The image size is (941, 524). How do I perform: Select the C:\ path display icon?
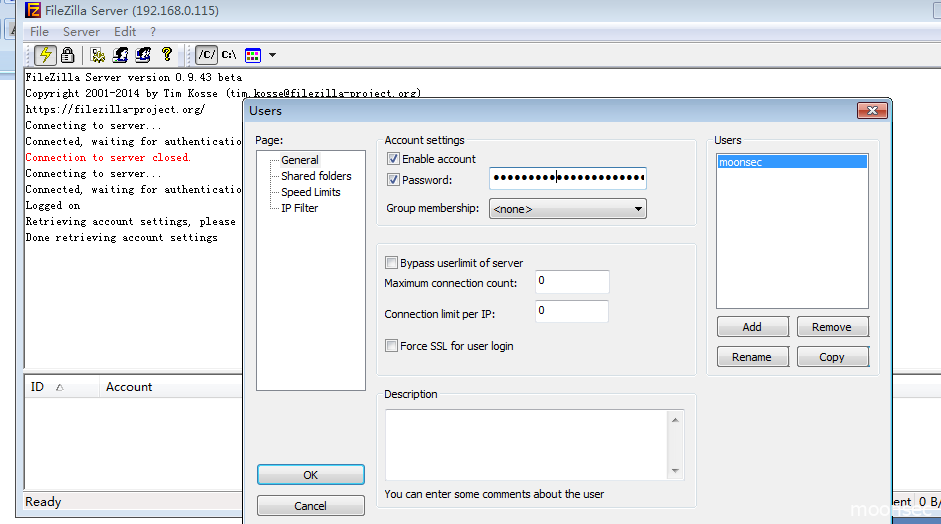click(x=229, y=55)
